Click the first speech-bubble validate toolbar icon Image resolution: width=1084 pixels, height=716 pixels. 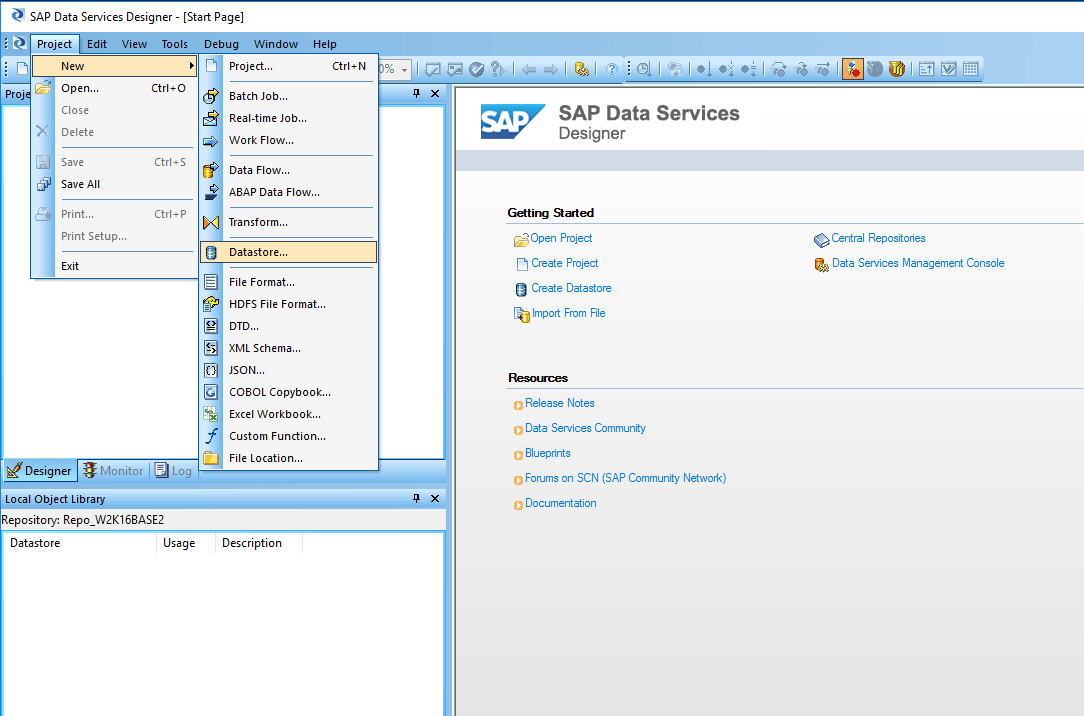(x=433, y=68)
